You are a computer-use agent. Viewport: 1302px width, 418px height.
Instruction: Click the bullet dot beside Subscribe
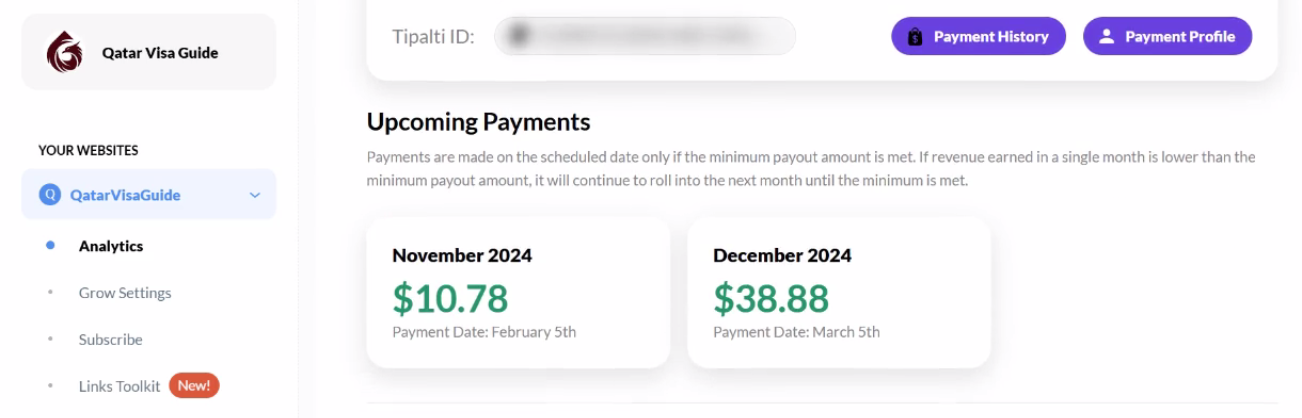click(x=50, y=340)
